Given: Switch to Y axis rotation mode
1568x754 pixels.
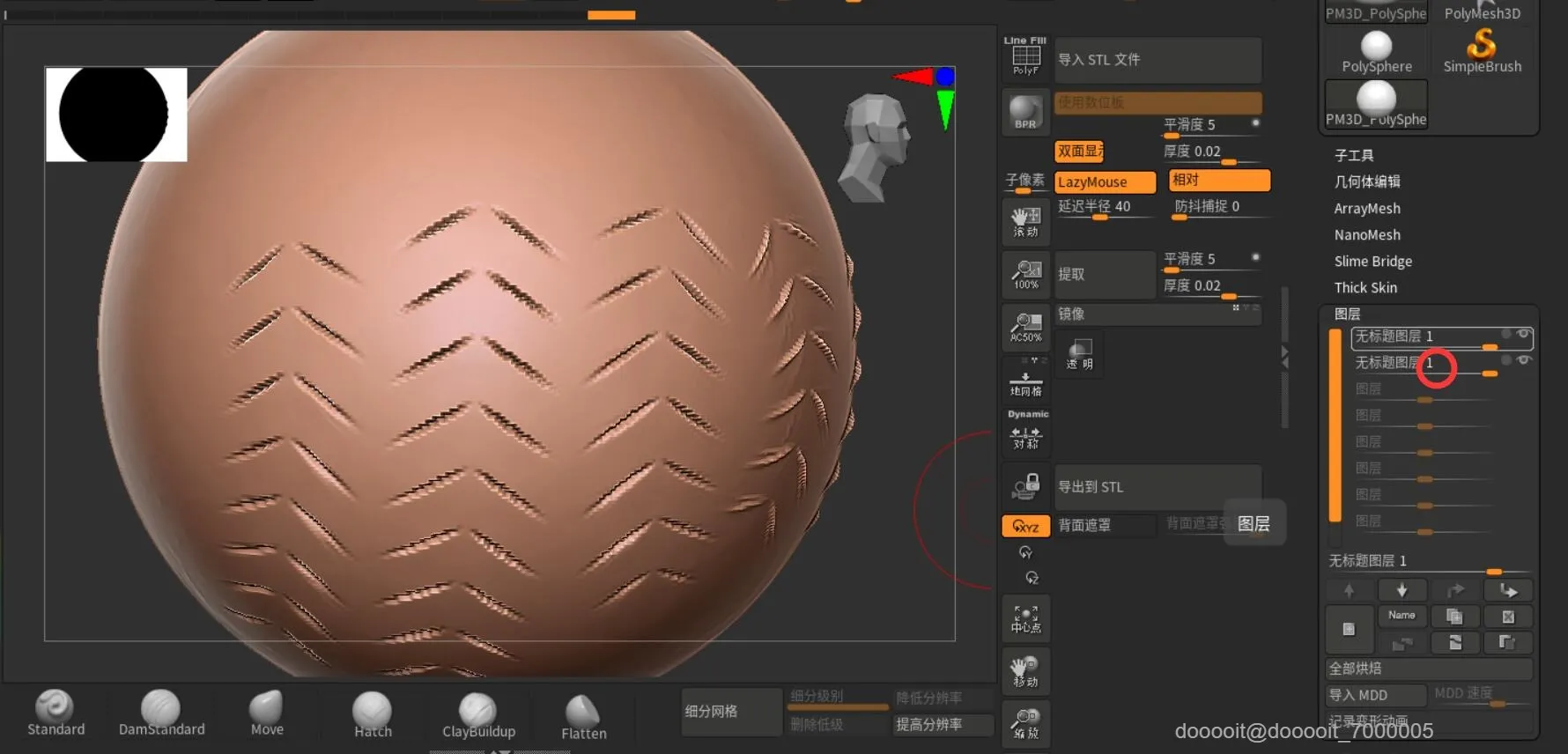Looking at the screenshot, I should (1025, 552).
